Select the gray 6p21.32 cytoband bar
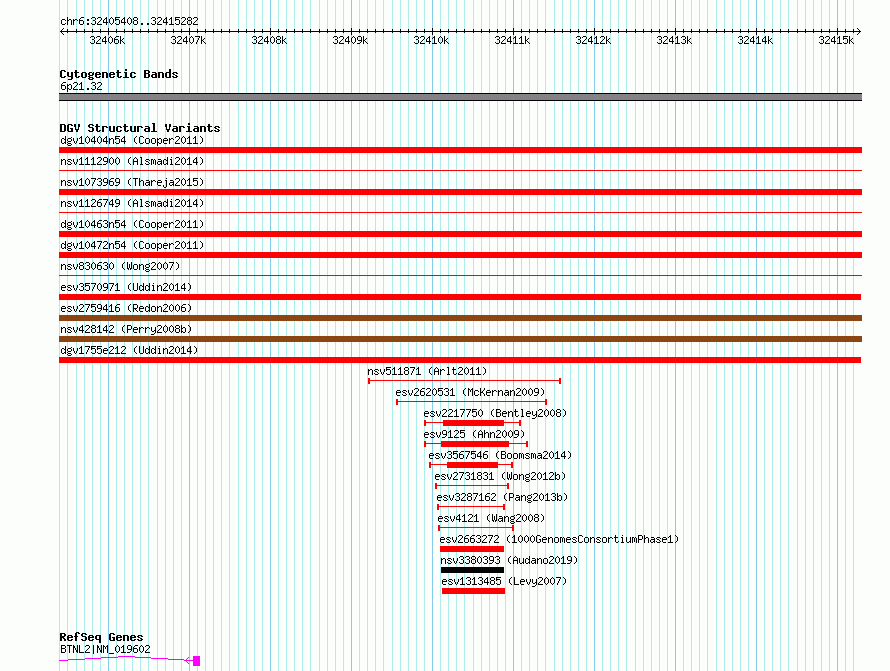 tap(460, 97)
